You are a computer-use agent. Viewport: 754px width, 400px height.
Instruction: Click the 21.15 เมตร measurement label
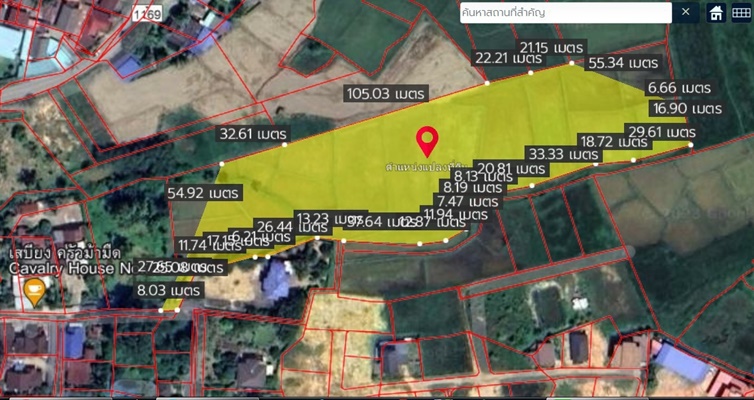point(553,47)
